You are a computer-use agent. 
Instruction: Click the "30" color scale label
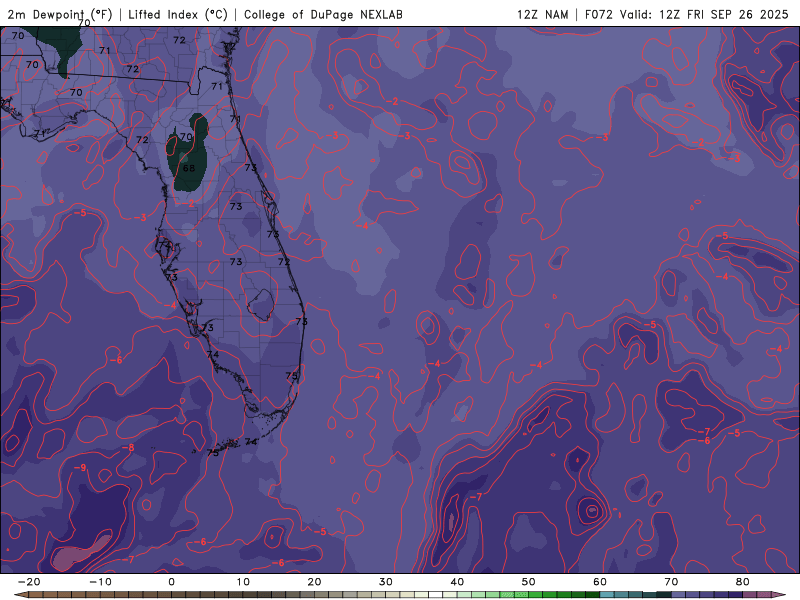click(x=386, y=582)
